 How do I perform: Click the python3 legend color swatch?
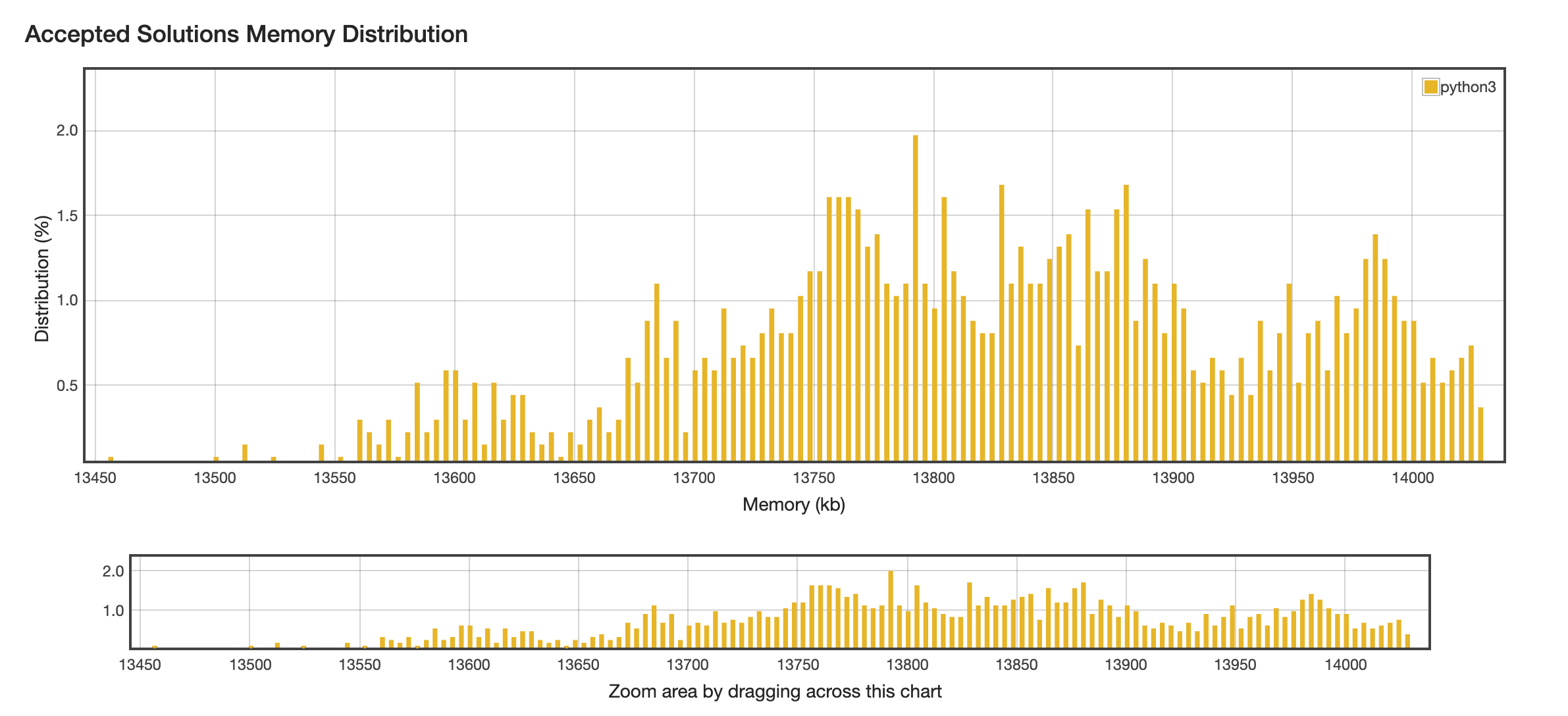(1430, 87)
